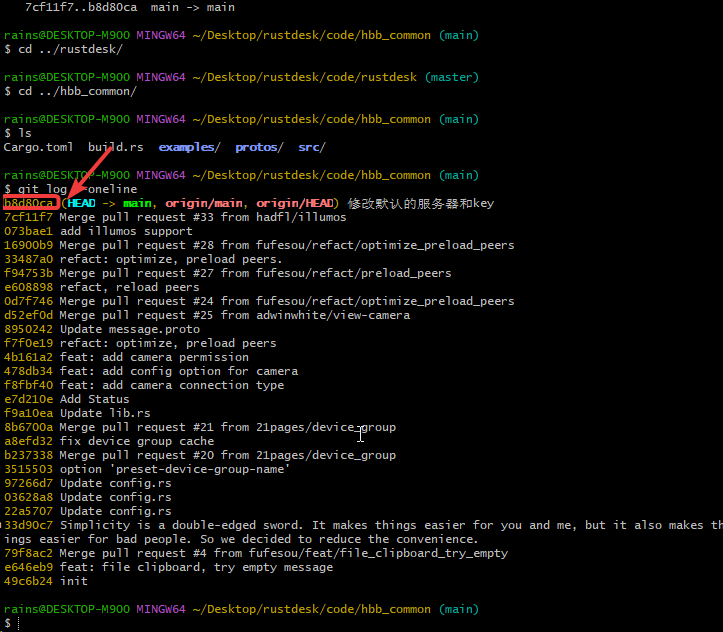Viewport: 723px width, 632px height.
Task: Click build.rs in the ls output
Action: click(115, 147)
